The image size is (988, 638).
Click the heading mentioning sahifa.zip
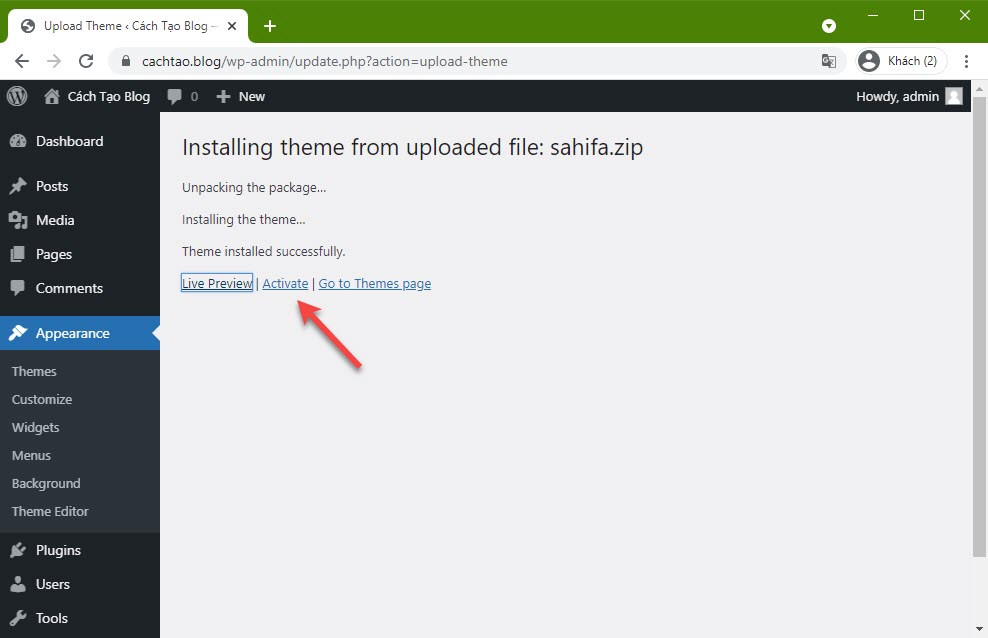point(413,147)
